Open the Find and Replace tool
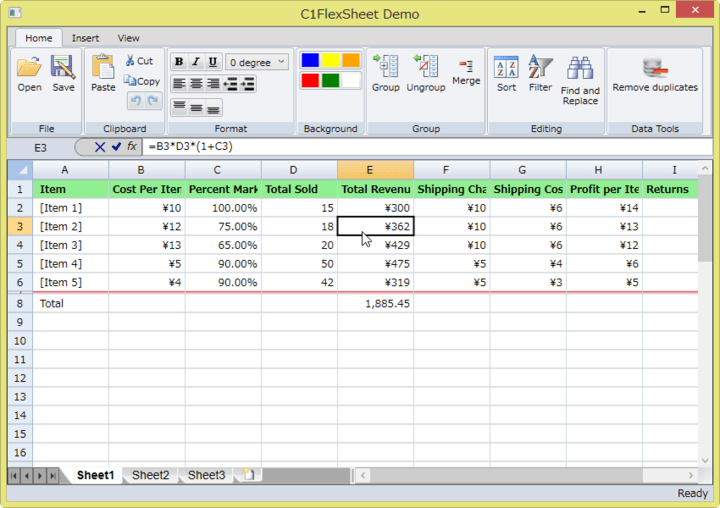 click(x=580, y=70)
